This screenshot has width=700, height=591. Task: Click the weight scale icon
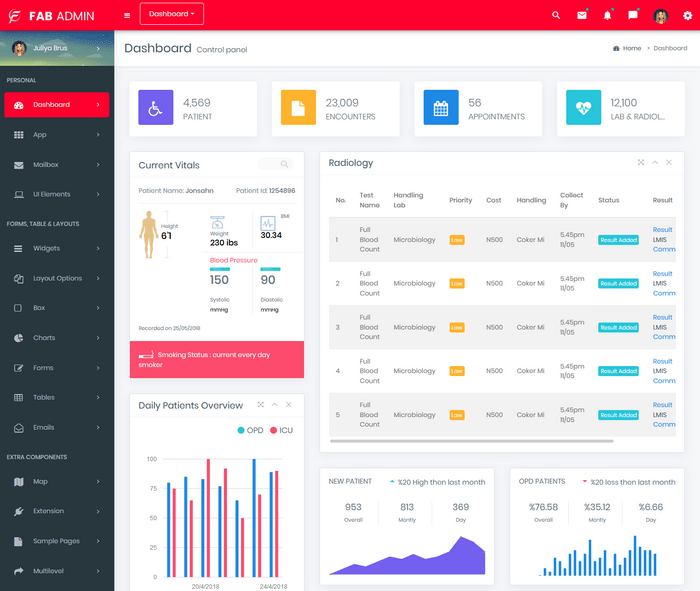coord(217,222)
